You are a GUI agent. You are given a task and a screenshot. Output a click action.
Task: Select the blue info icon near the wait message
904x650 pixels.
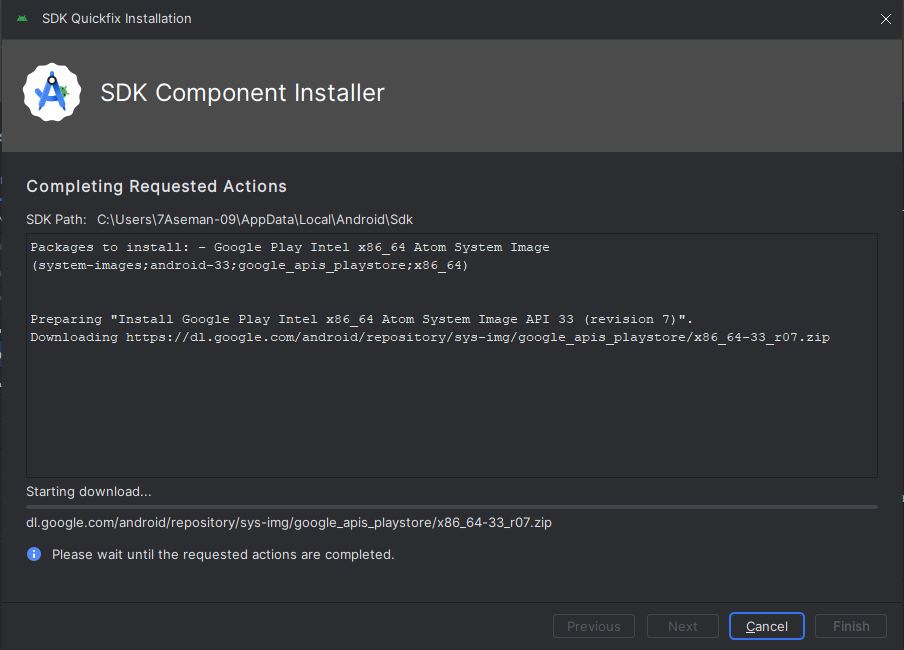pyautogui.click(x=33, y=554)
